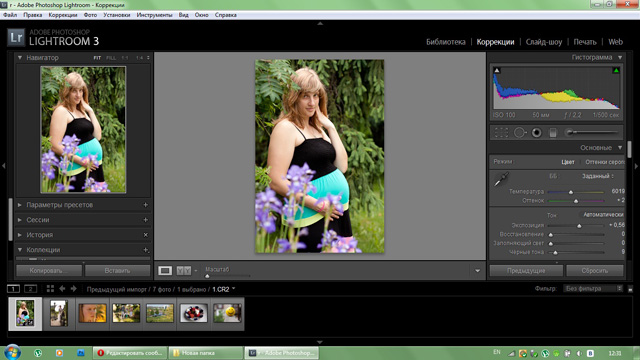Open the Windows Start button
The width and height of the screenshot is (640, 360).
(11, 353)
